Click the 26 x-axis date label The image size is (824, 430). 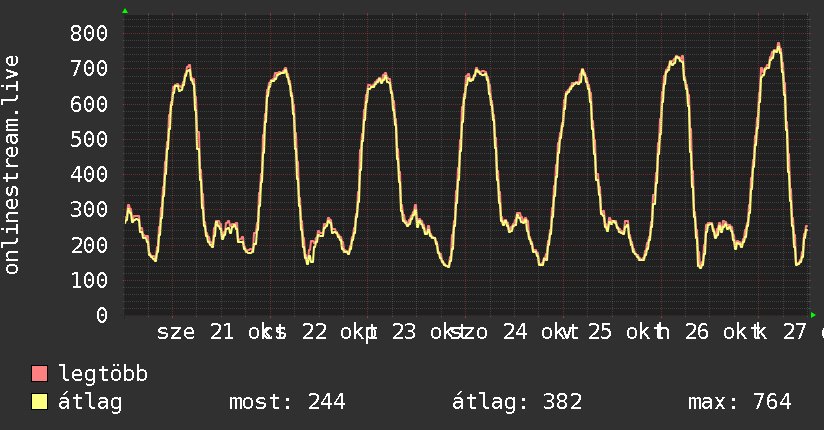click(697, 332)
